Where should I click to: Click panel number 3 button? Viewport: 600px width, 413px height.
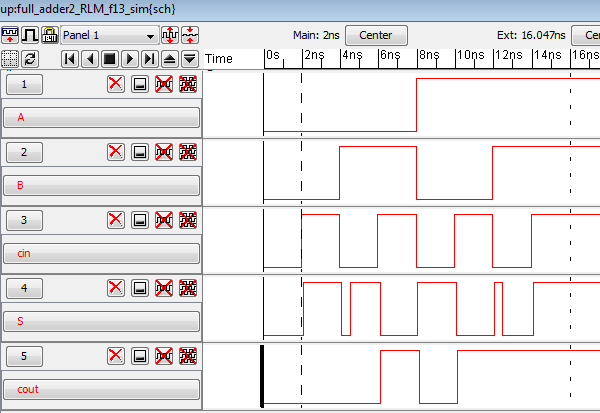(x=24, y=220)
